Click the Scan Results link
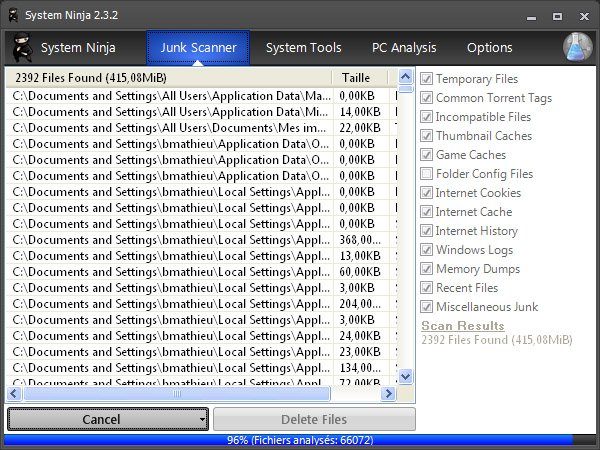 [463, 326]
